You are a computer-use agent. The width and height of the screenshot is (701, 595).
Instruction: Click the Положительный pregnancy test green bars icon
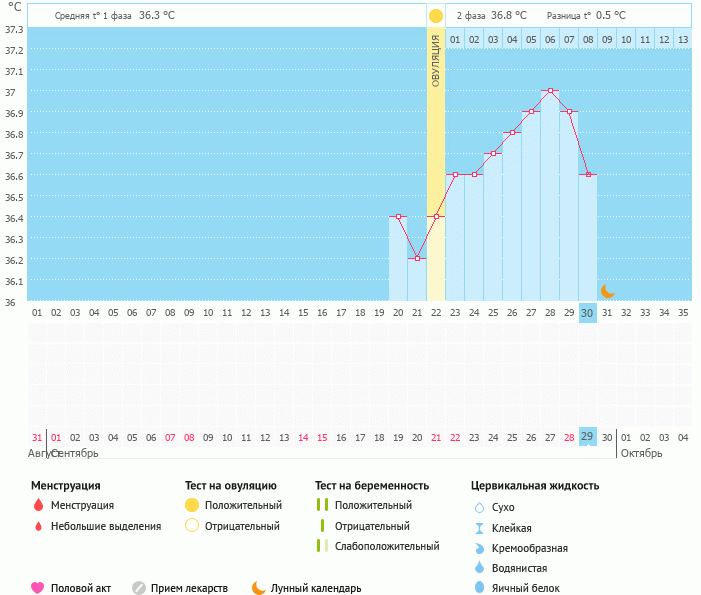322,506
